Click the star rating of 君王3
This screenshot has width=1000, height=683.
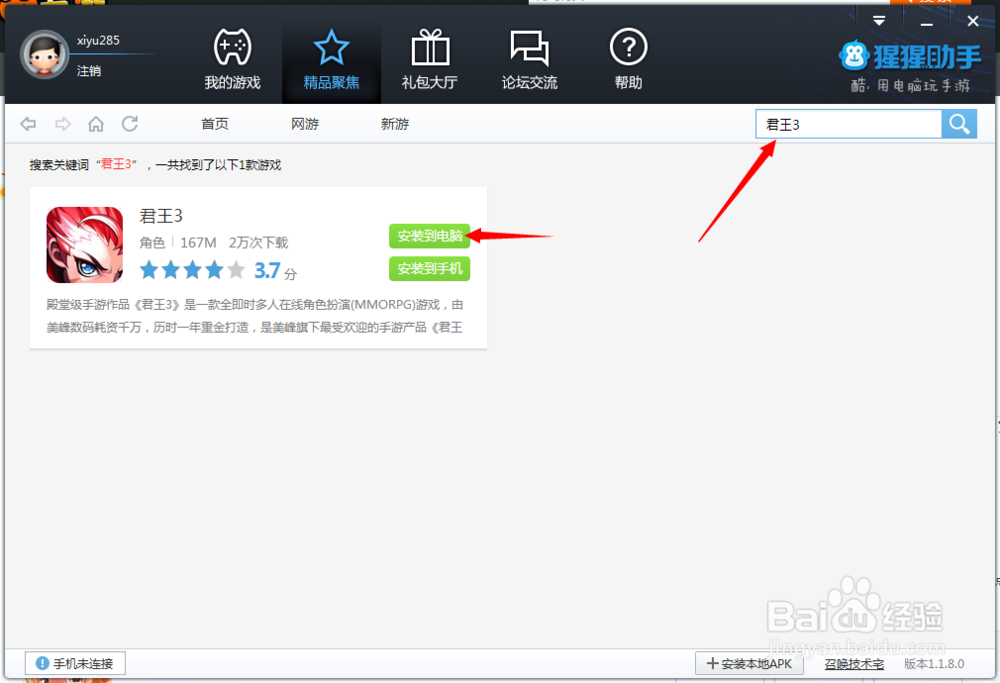tap(192, 270)
